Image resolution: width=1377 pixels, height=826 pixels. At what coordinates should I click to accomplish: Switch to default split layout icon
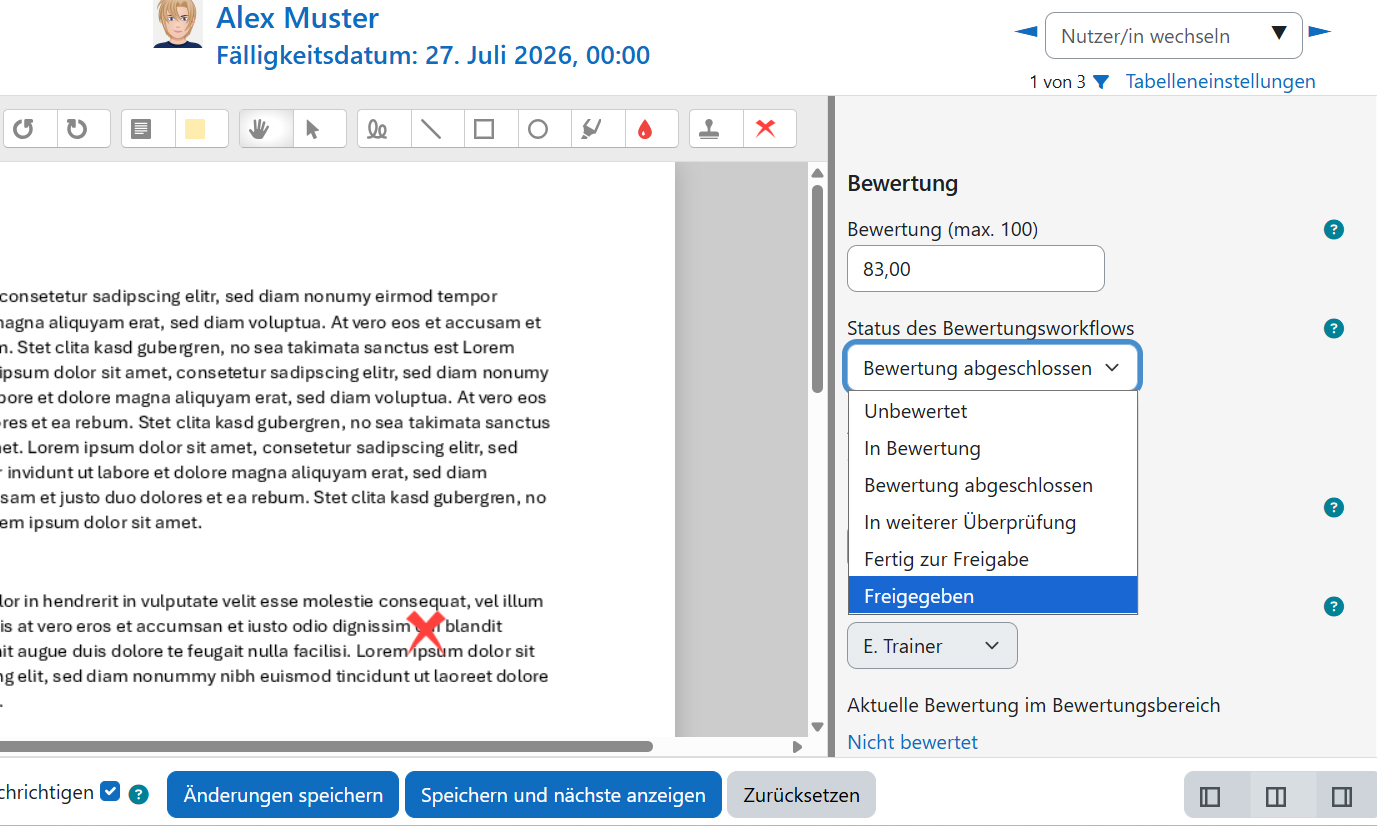click(1276, 797)
